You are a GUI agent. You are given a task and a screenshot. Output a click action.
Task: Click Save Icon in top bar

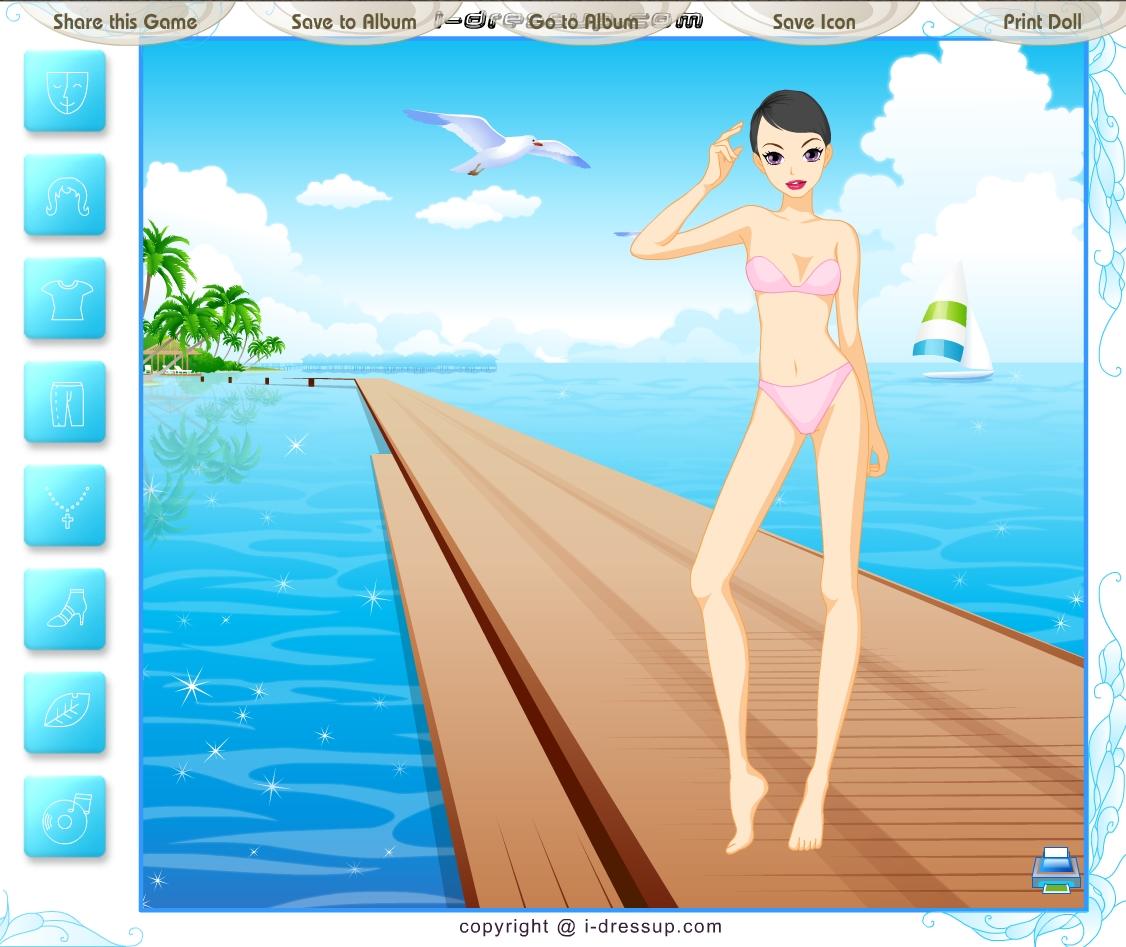813,21
